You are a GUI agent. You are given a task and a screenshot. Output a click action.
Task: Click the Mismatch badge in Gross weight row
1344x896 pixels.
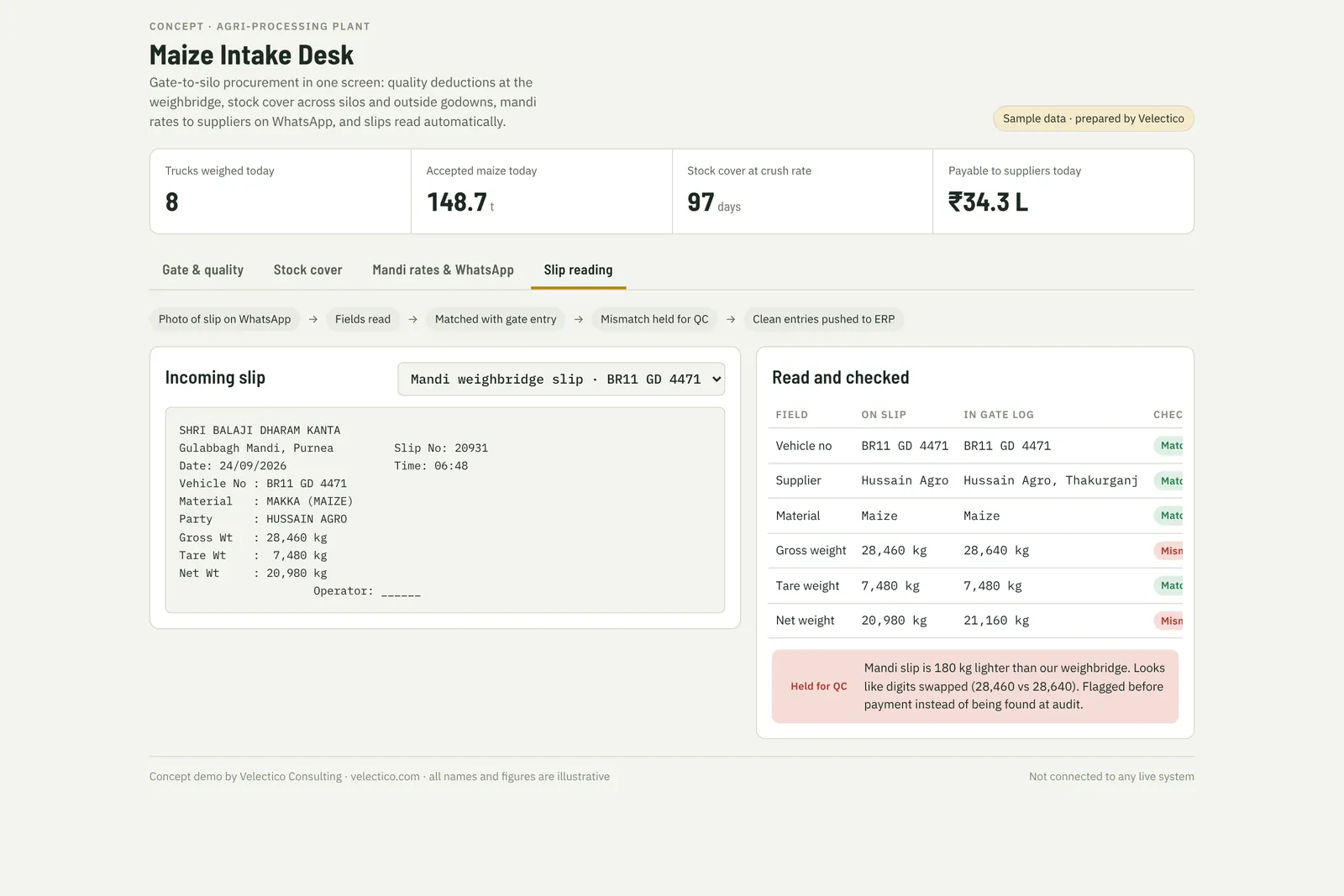pos(1168,551)
